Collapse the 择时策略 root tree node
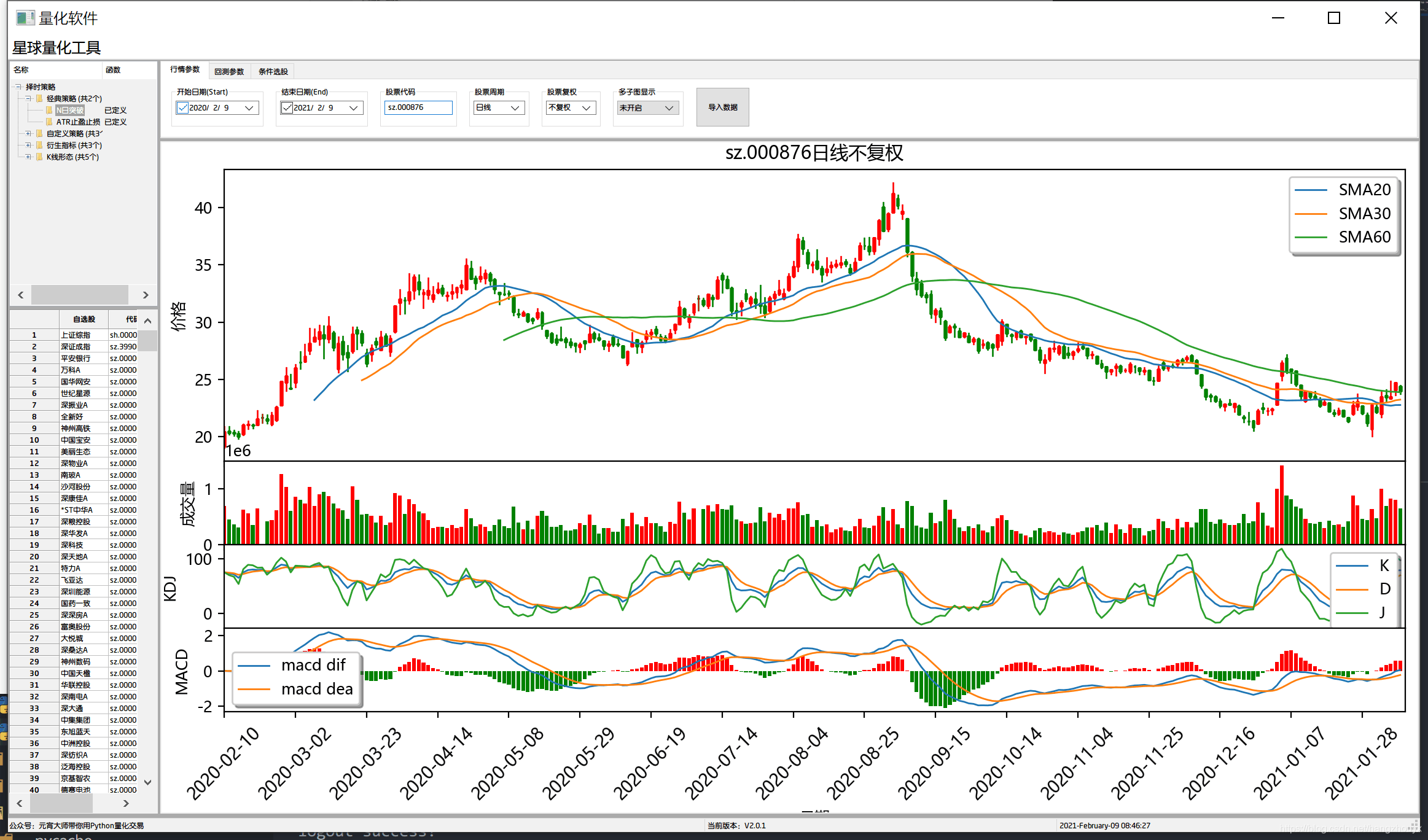This screenshot has width=1428, height=840. pos(18,87)
